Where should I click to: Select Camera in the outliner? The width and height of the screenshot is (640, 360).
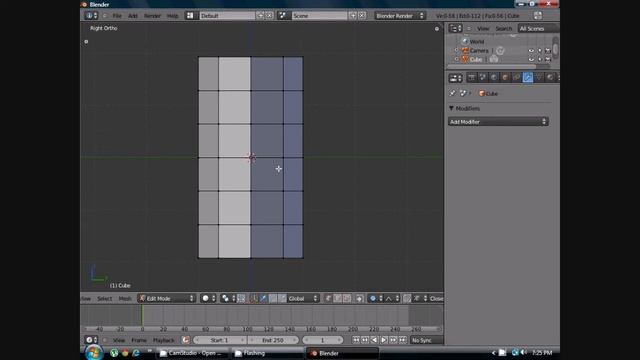pyautogui.click(x=479, y=51)
